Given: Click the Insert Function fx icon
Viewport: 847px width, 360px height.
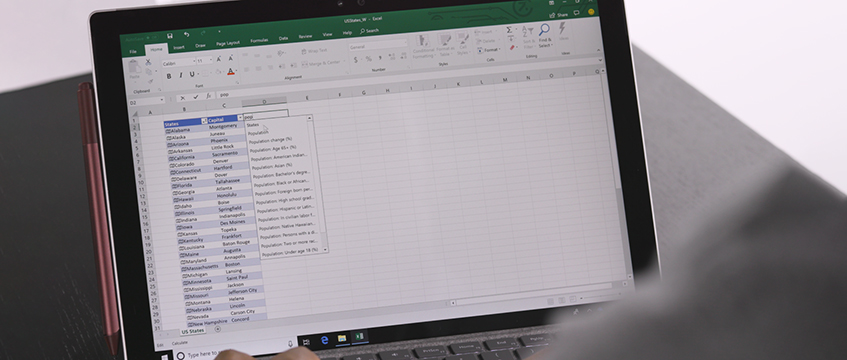Looking at the screenshot, I should tap(209, 96).
